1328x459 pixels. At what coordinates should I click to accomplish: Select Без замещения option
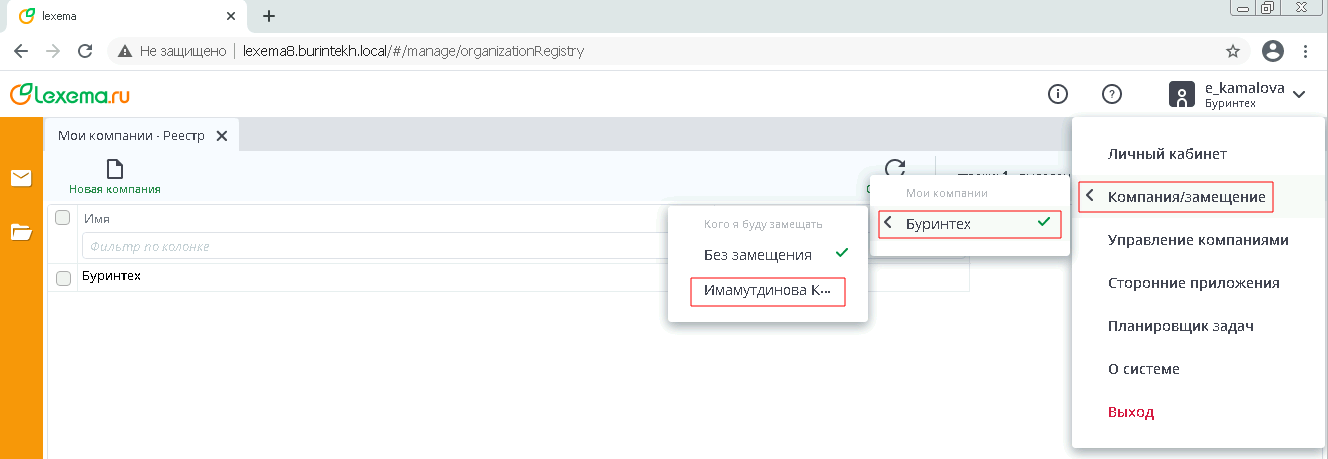[x=758, y=255]
